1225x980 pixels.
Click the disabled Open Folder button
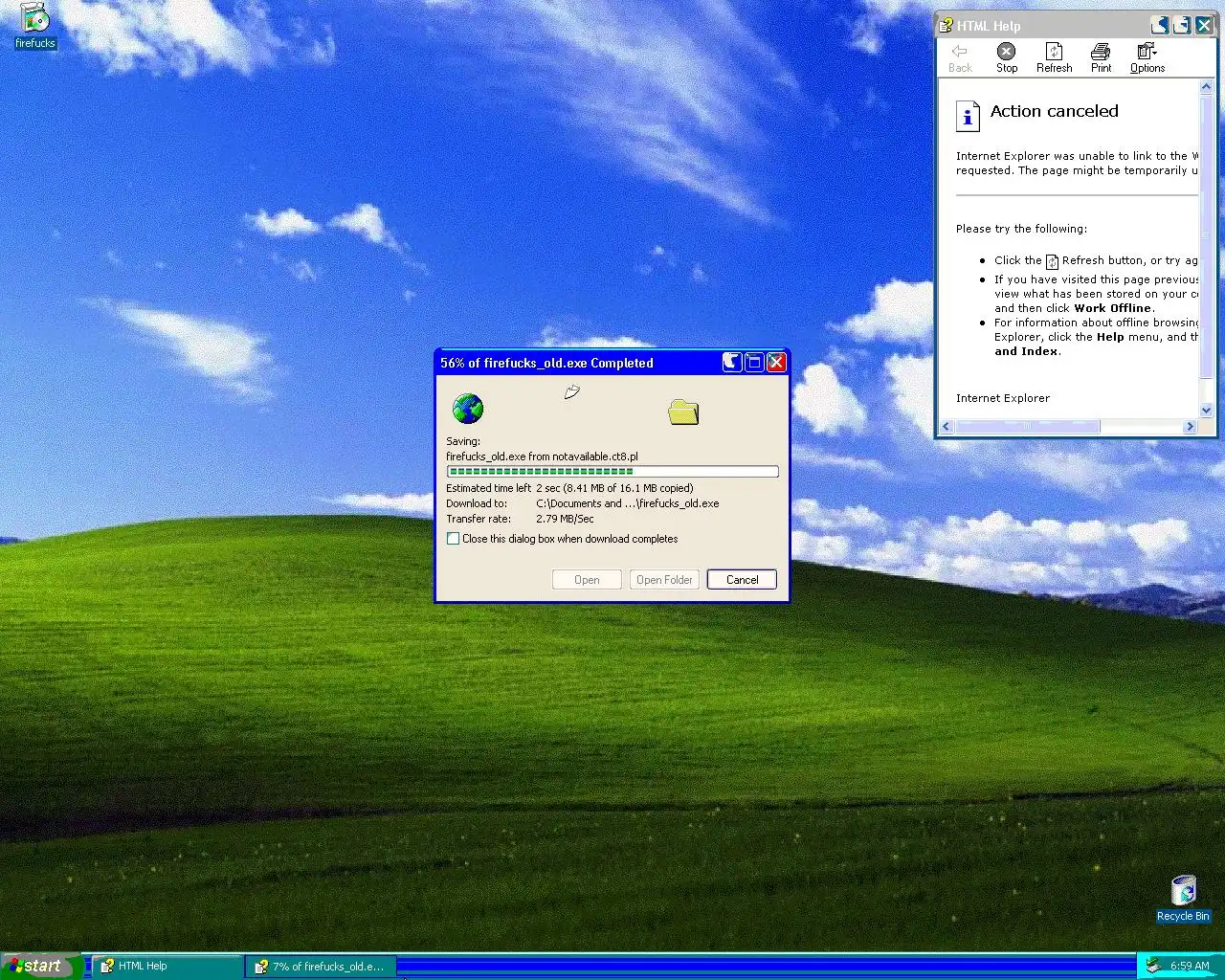coord(664,580)
